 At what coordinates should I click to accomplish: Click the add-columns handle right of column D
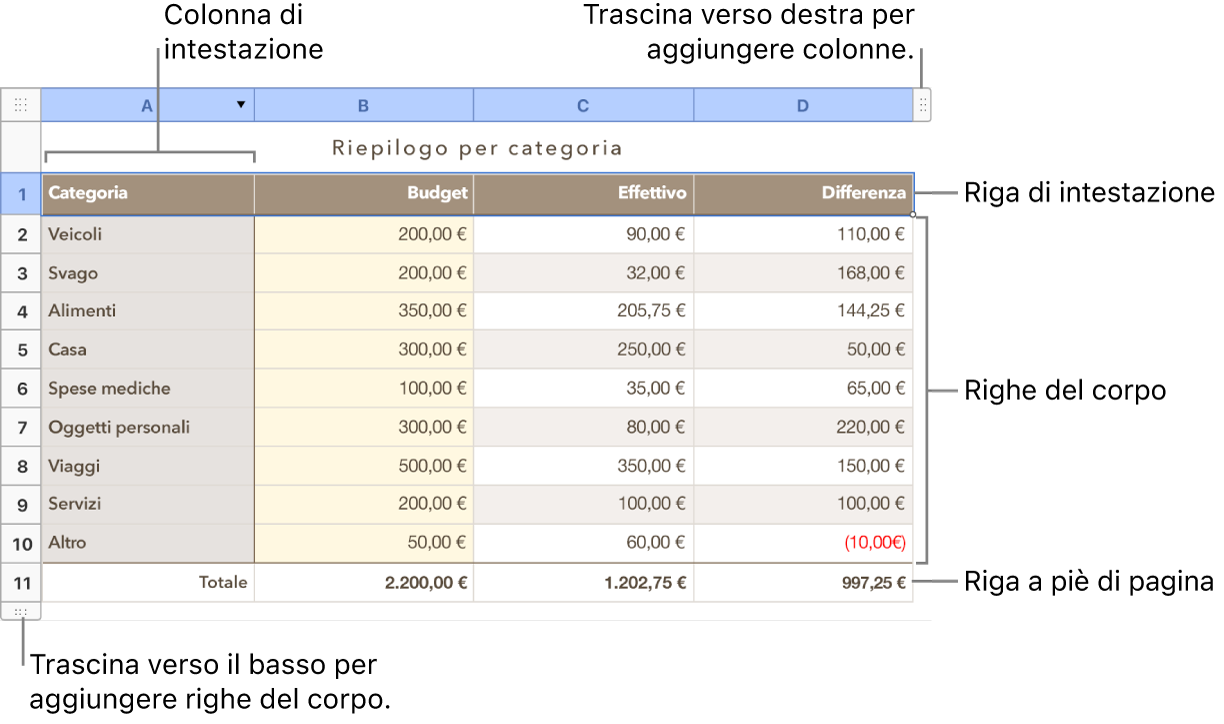922,105
